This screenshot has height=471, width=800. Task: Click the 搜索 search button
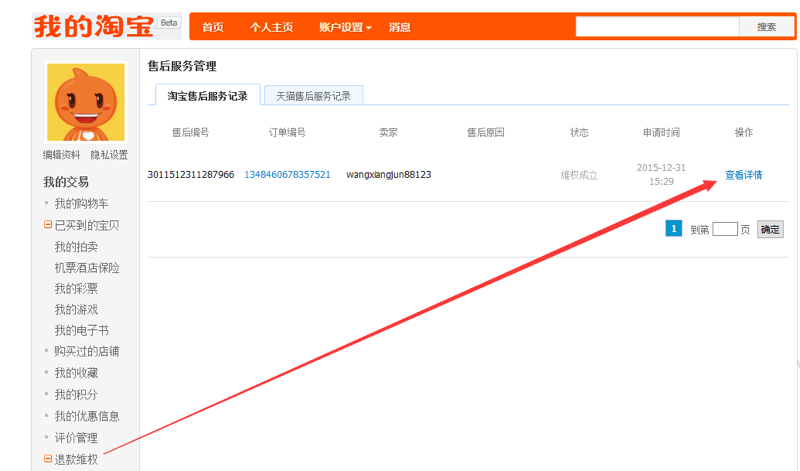[x=766, y=27]
